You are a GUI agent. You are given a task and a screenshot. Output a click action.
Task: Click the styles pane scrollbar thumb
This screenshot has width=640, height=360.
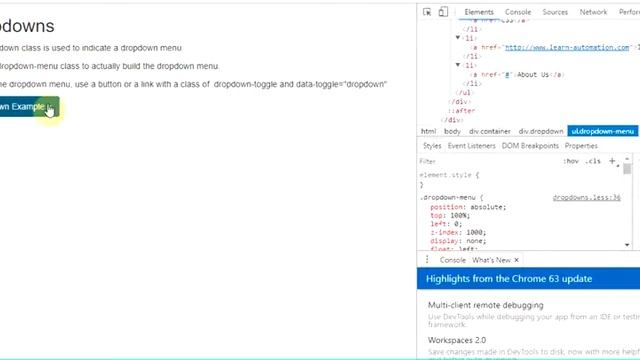tap(627, 169)
